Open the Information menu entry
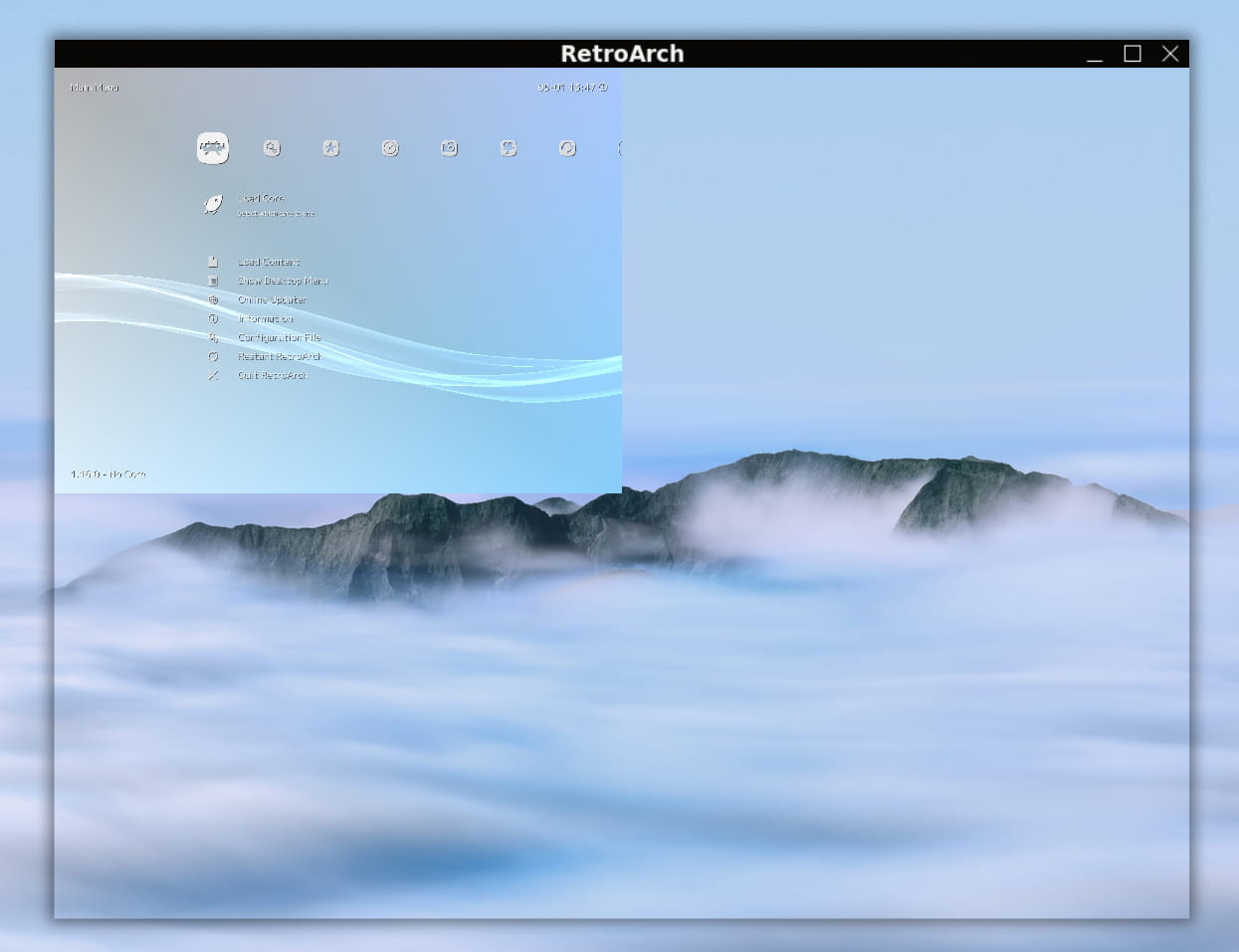The image size is (1239, 952). [265, 318]
